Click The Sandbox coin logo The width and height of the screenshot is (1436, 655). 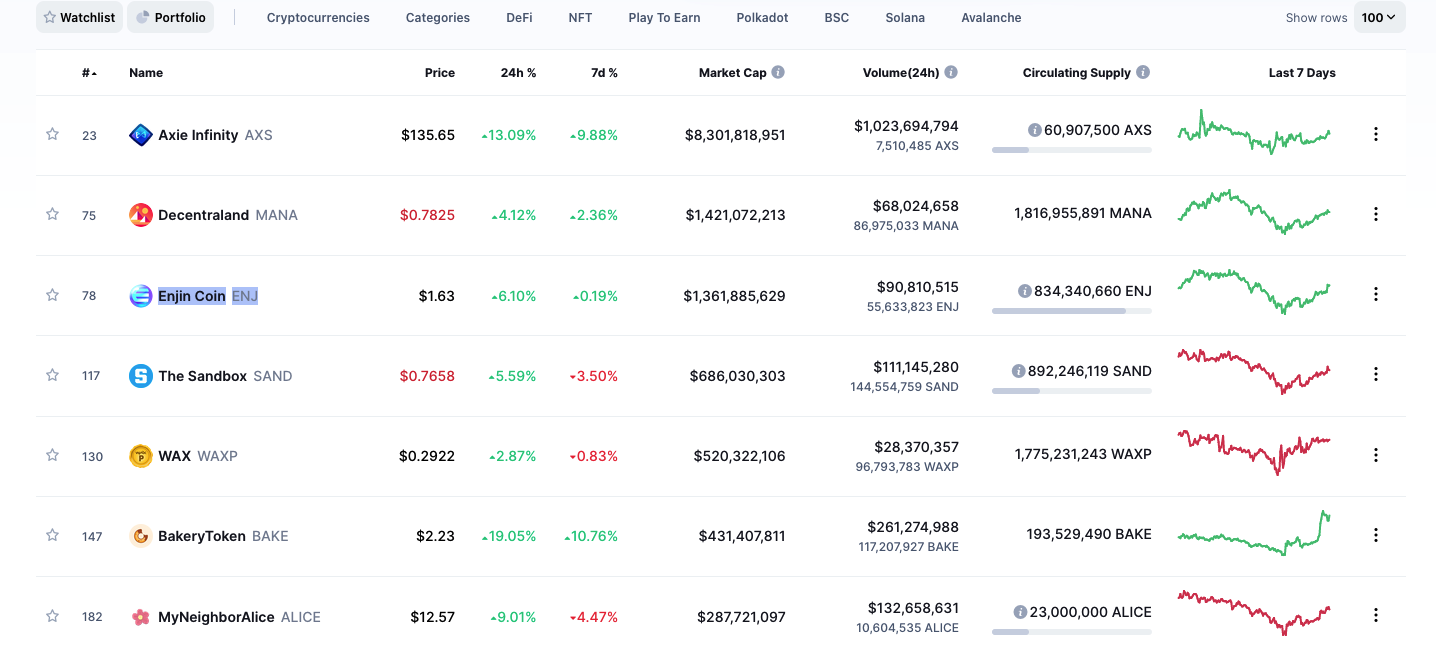141,376
